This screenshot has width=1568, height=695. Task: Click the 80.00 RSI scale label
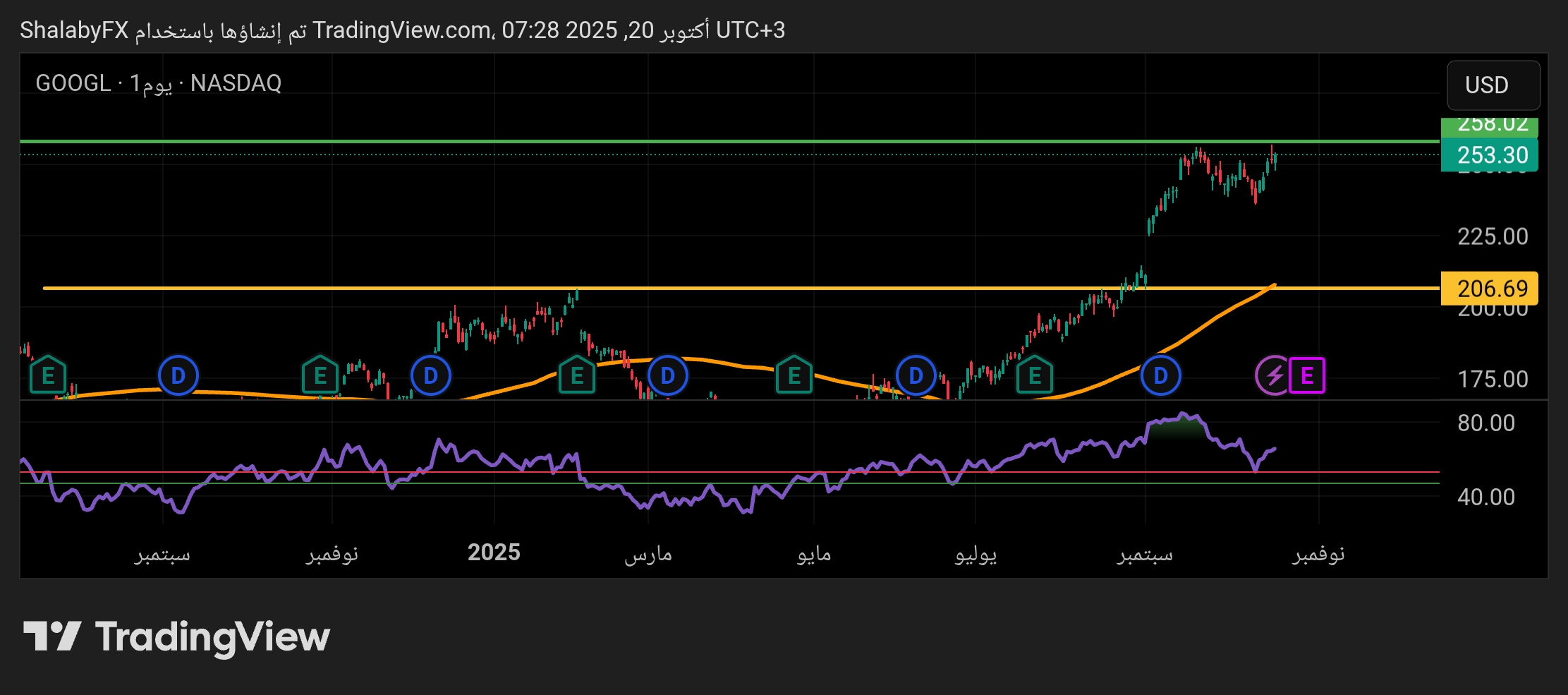click(x=1485, y=423)
